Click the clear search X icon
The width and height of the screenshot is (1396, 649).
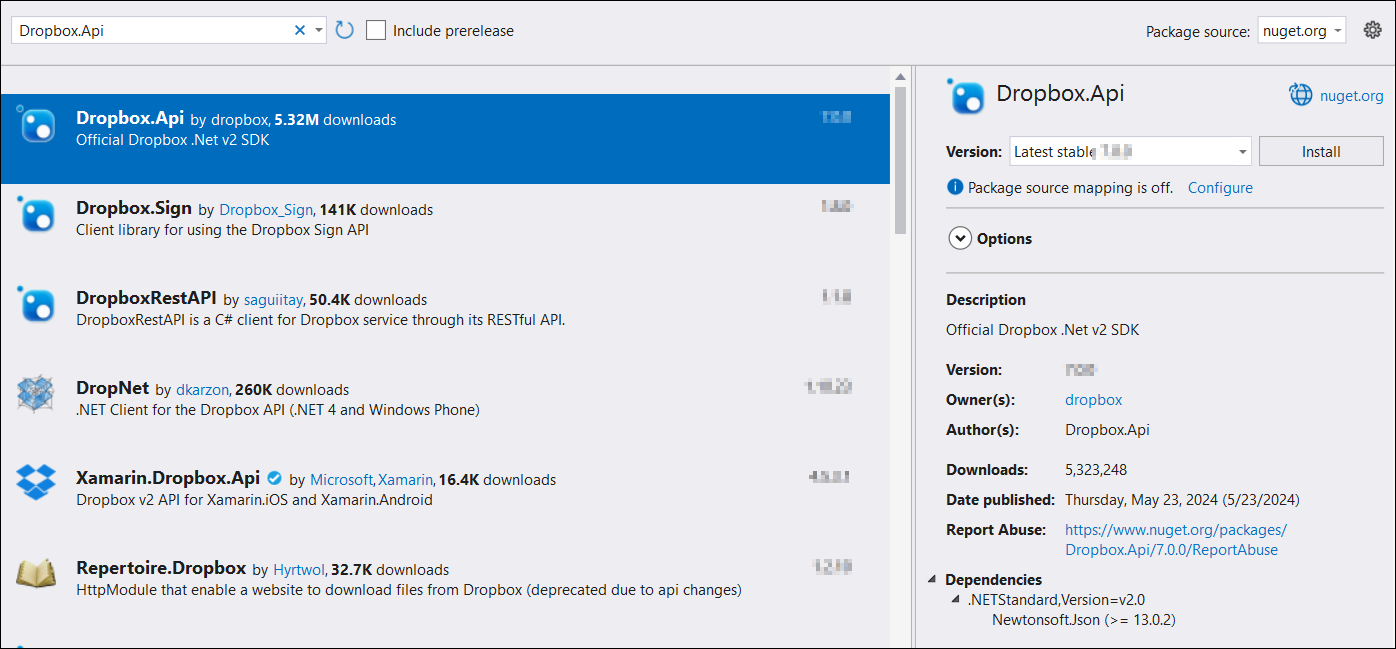(299, 30)
